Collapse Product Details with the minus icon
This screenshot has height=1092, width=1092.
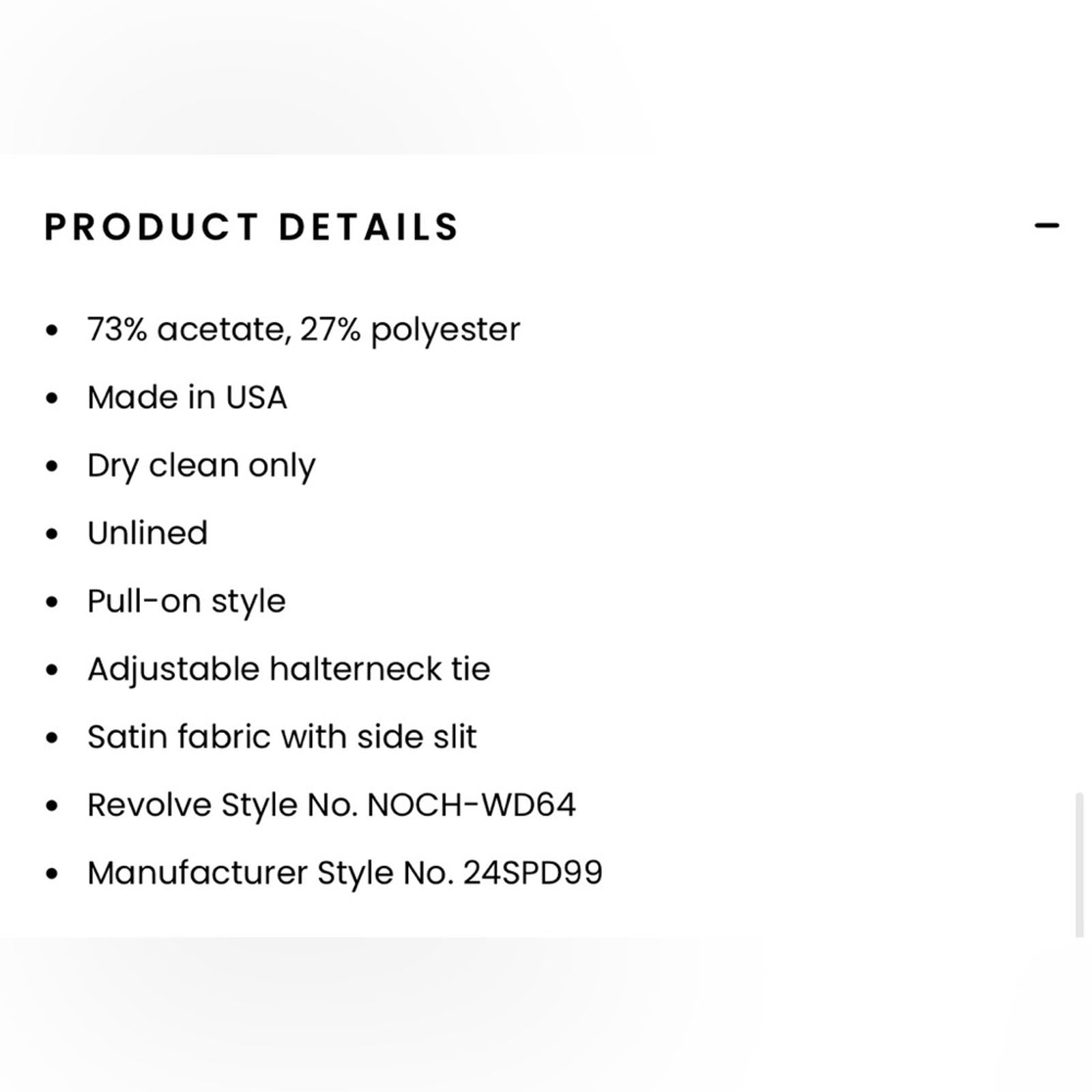pyautogui.click(x=1046, y=226)
